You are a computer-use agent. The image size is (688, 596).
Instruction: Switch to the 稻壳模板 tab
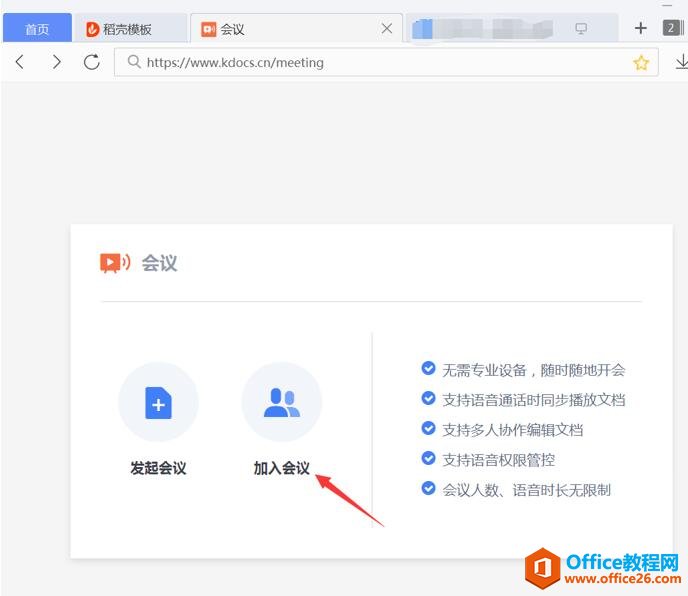click(130, 29)
